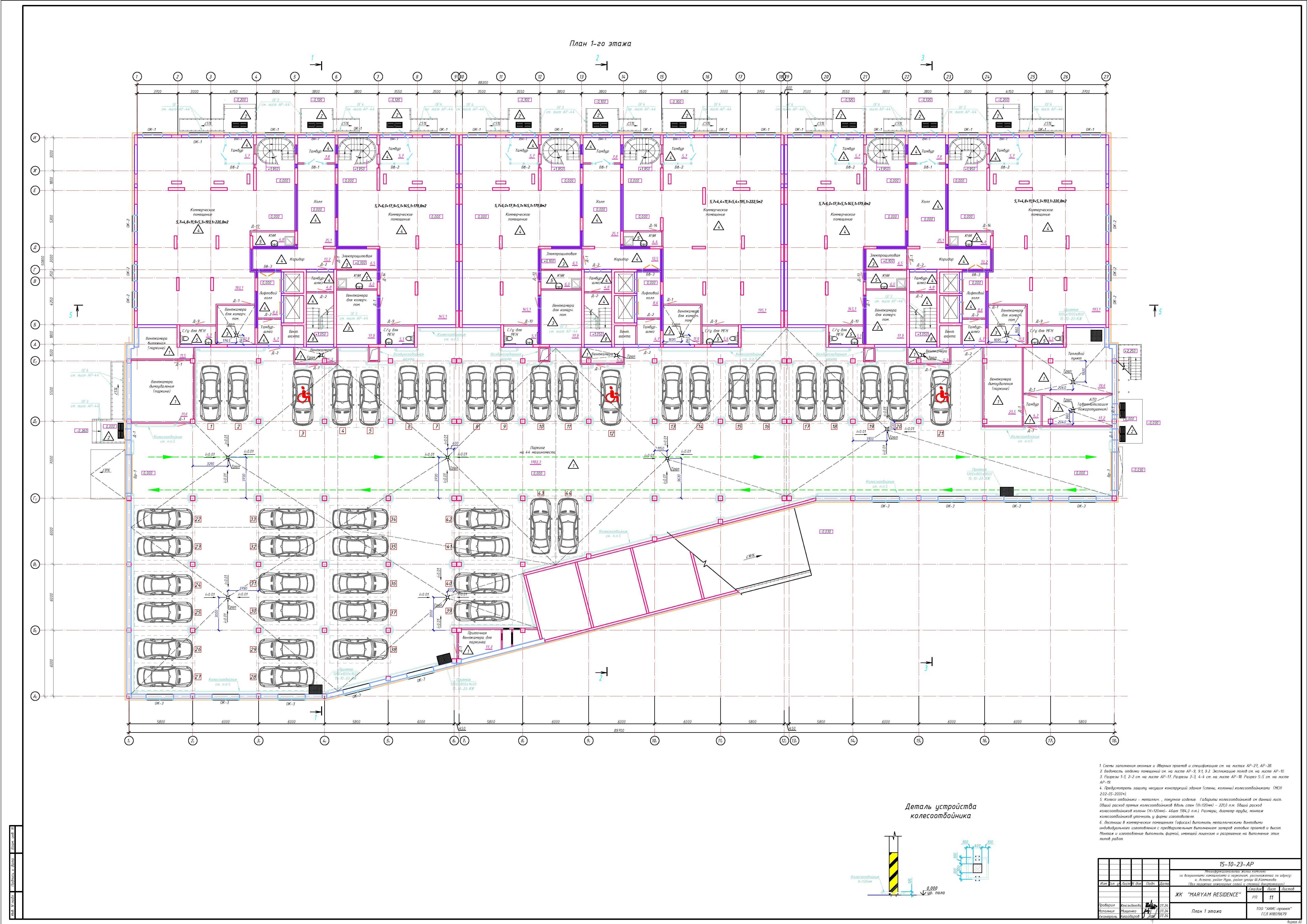The height and width of the screenshot is (924, 1308).
Task: Click parking space number 16
Action: 767,427
